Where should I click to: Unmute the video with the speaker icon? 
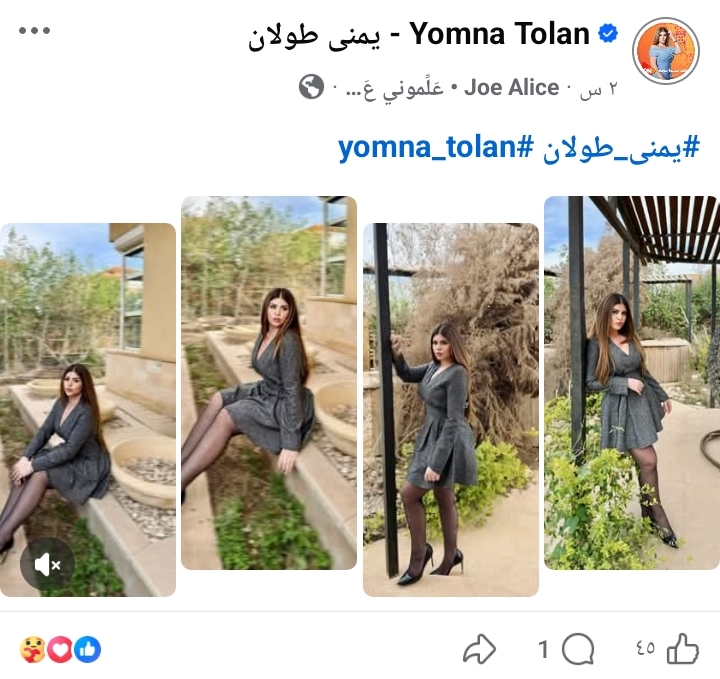47,564
